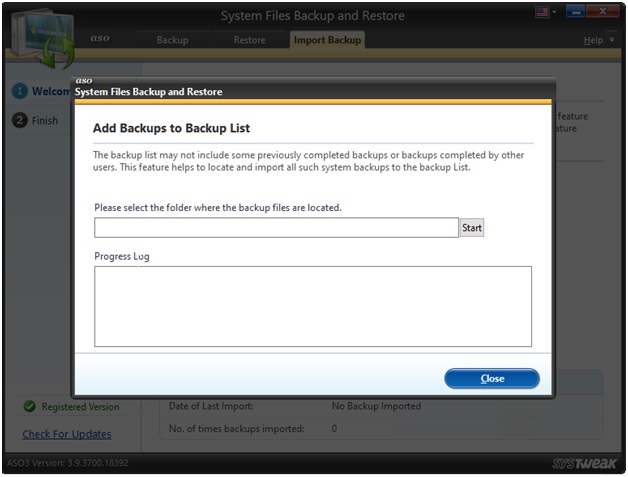Click the ASO3 version text in status bar

[66, 464]
